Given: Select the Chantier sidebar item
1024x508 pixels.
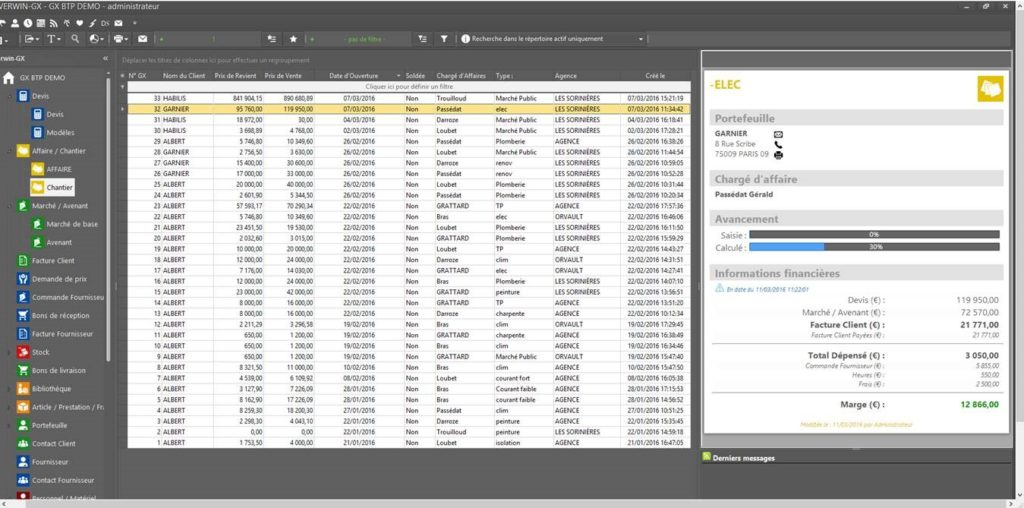Looking at the screenshot, I should [59, 187].
